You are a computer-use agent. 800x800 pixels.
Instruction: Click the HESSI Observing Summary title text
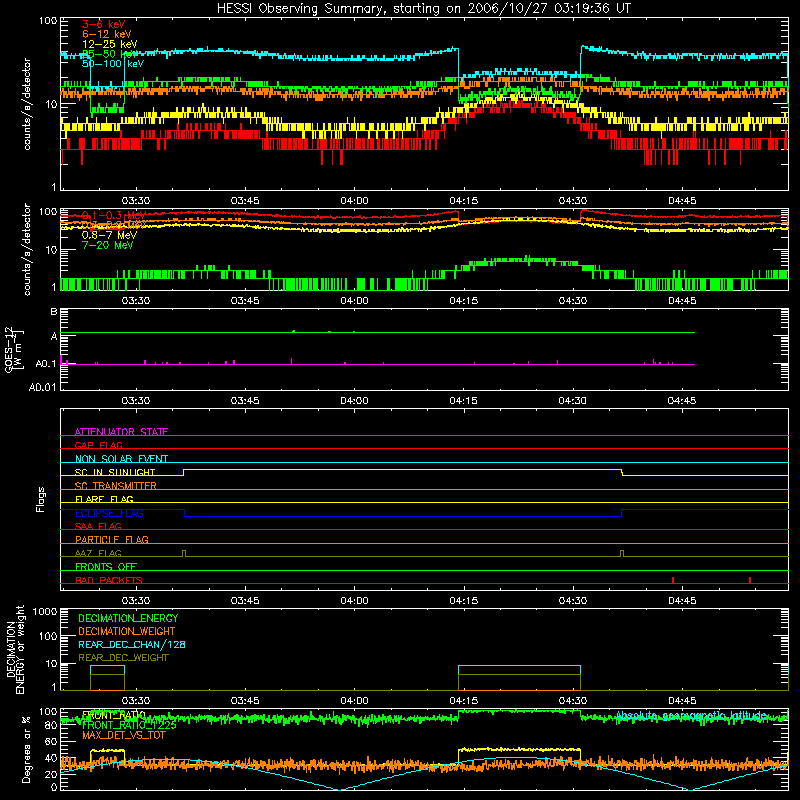(x=423, y=9)
